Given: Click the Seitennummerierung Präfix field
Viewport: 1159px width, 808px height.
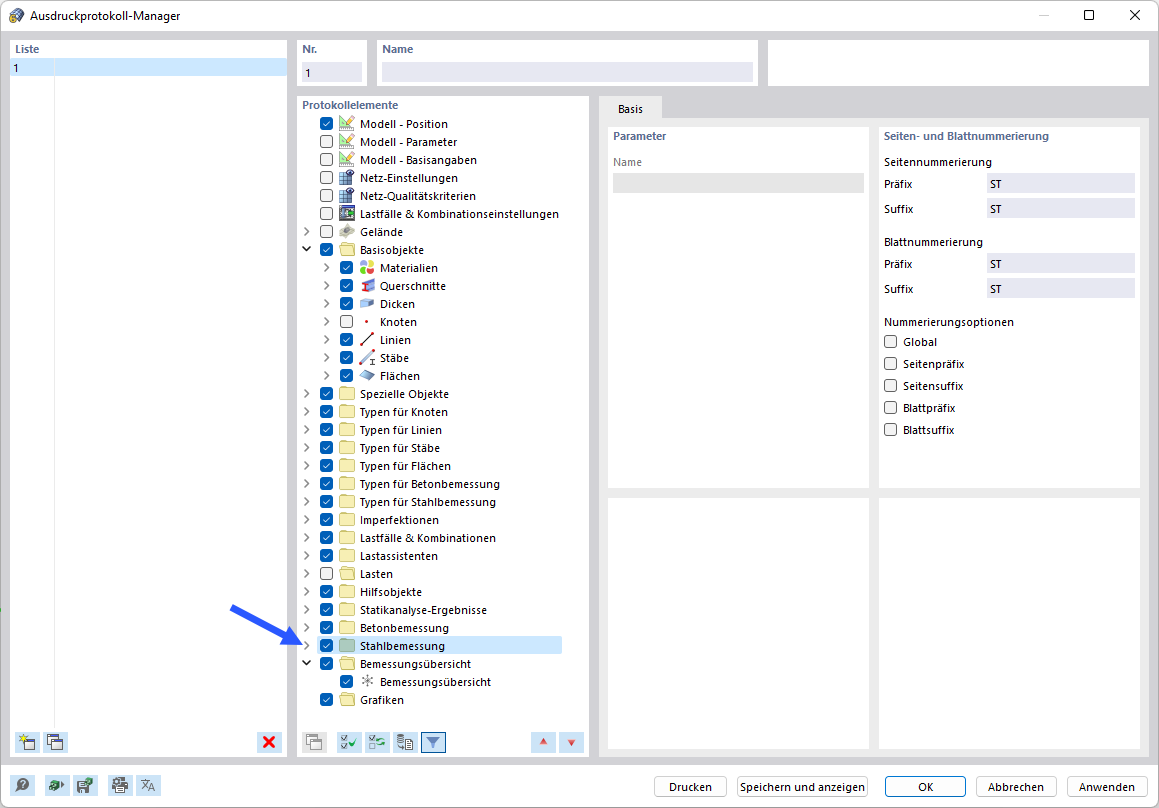Looking at the screenshot, I should click(1061, 183).
